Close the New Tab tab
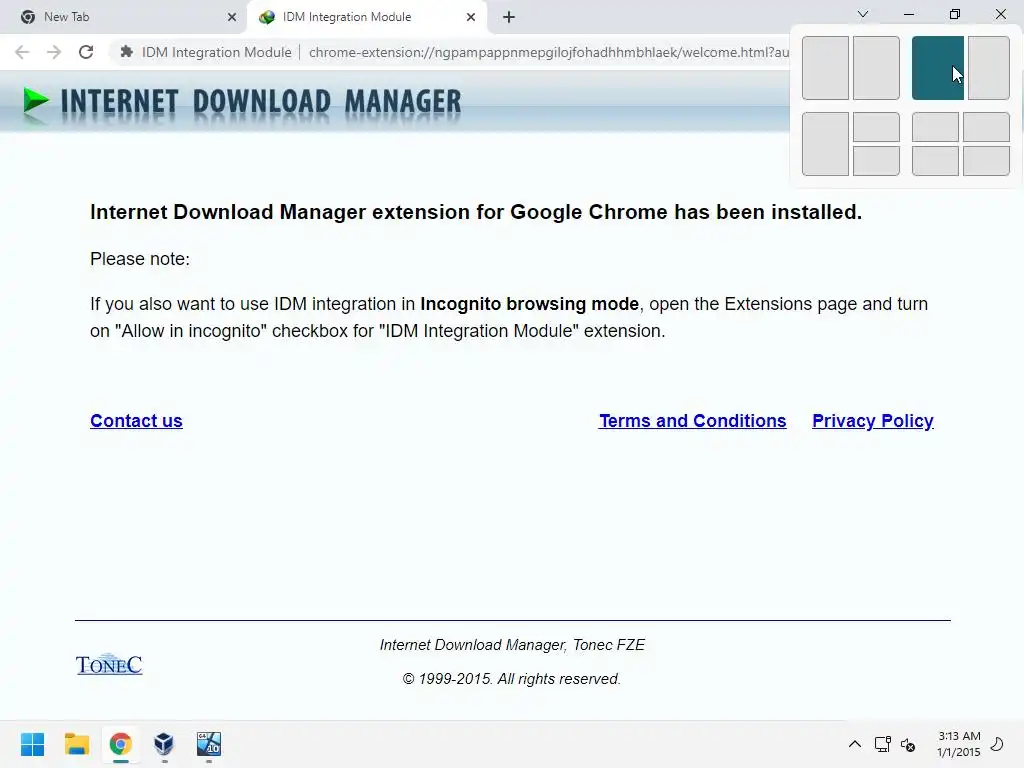Image resolution: width=1024 pixels, height=768 pixels. pyautogui.click(x=232, y=17)
